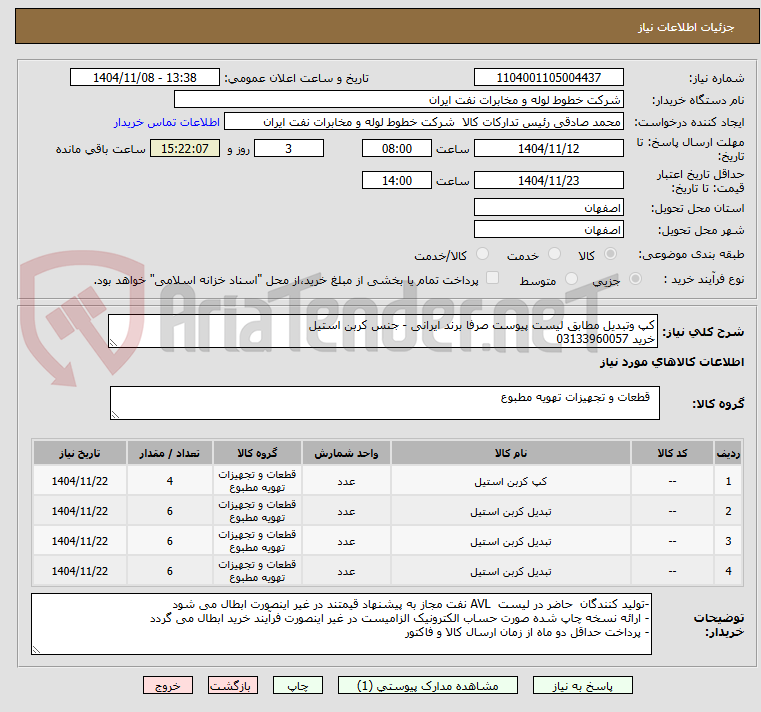Click the price validity date 1404/11/23
This screenshot has width=761, height=712.
[x=548, y=181]
